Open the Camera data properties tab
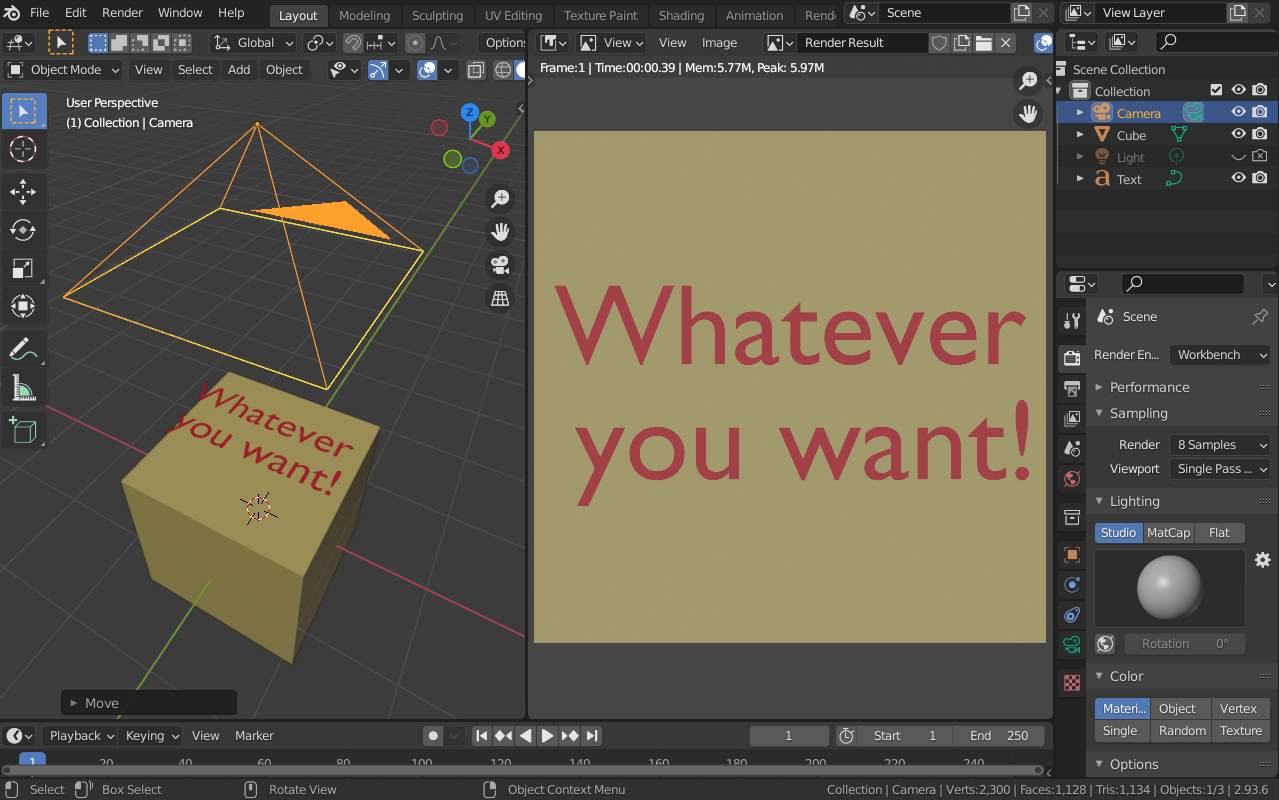1279x800 pixels. 1072,644
